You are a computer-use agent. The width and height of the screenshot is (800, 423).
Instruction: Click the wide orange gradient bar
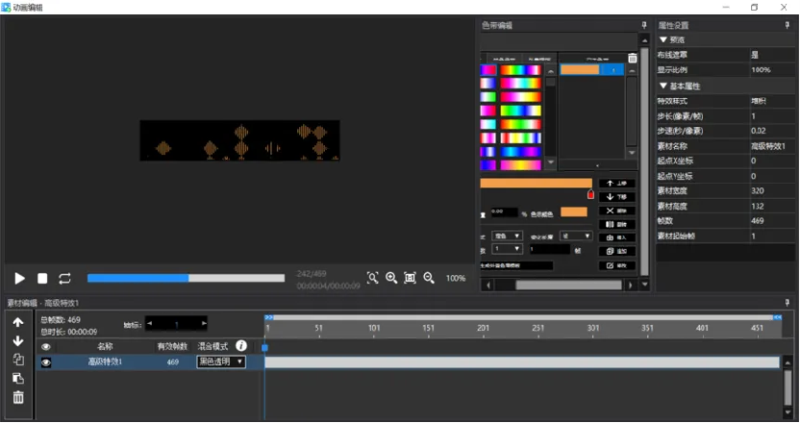tap(536, 183)
